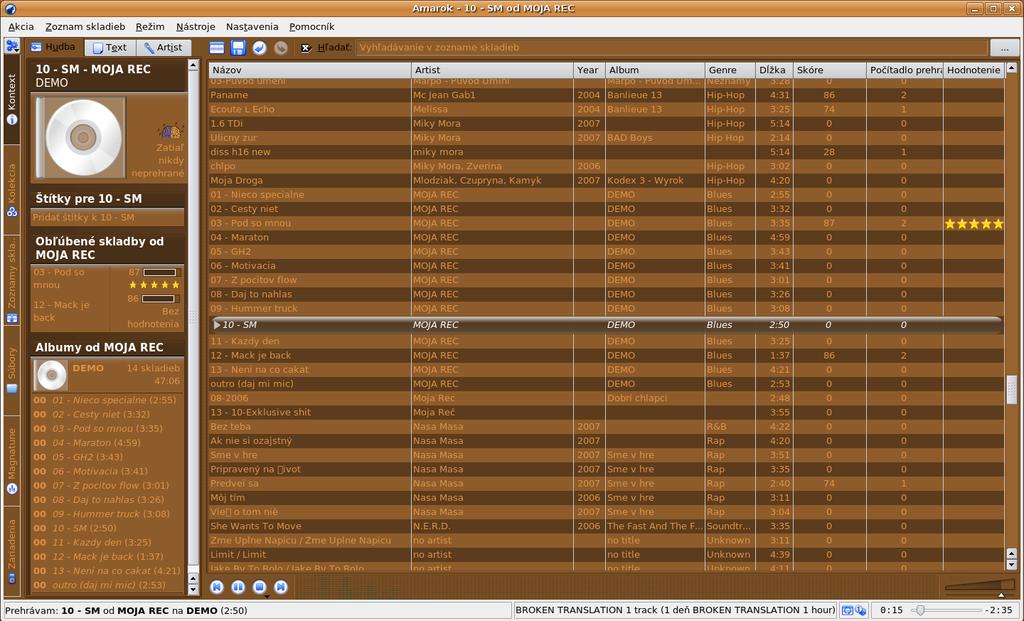The height and width of the screenshot is (621, 1024).
Task: Switch to the Text lyrics tab
Action: point(110,48)
